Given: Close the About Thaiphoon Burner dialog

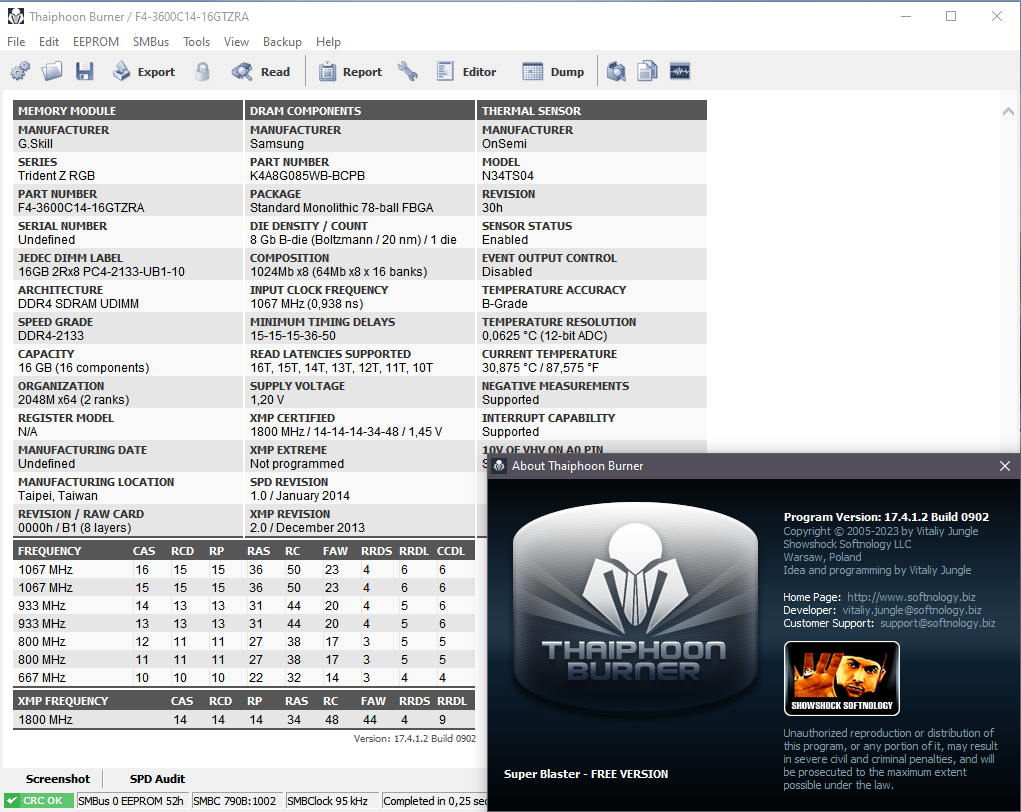Looking at the screenshot, I should tap(1005, 466).
